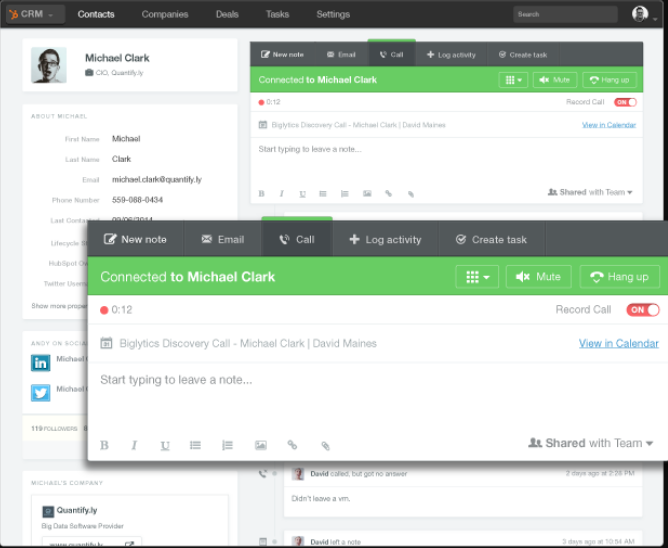Click Mute button in small call bar
668x548 pixels.
point(555,80)
